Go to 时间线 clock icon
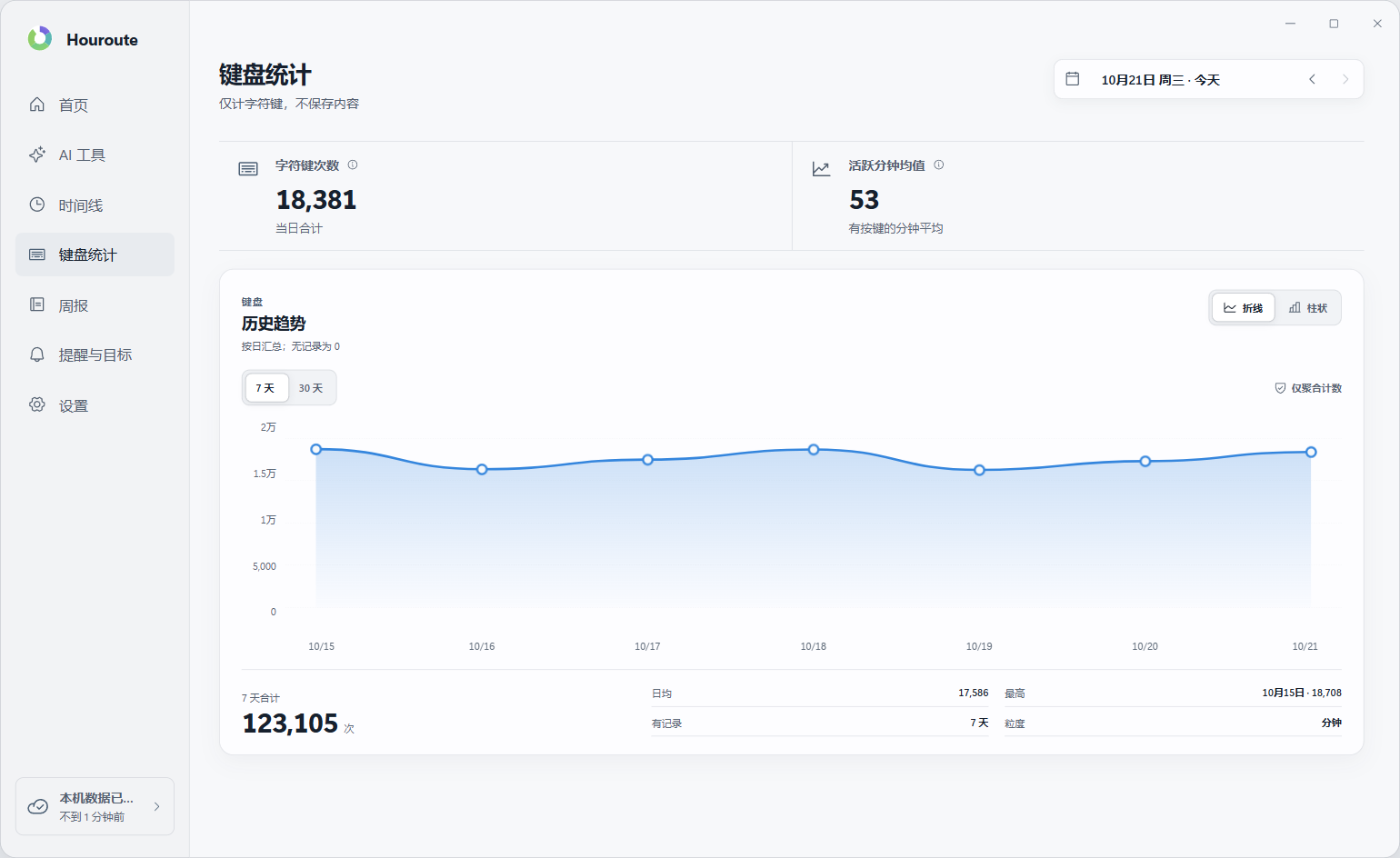 click(x=37, y=205)
